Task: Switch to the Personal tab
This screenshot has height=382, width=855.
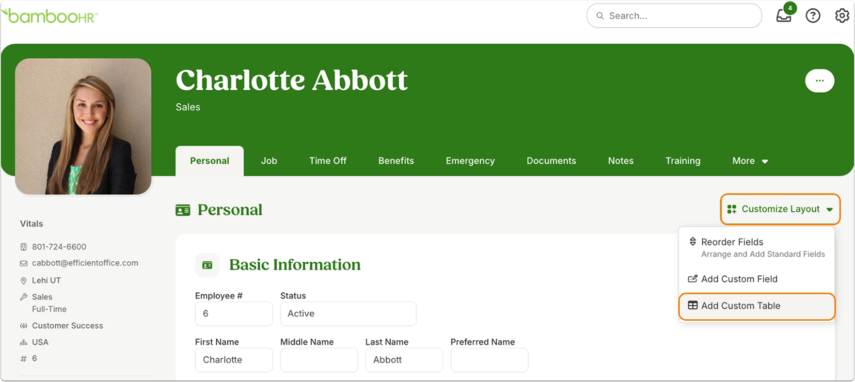Action: [x=209, y=161]
